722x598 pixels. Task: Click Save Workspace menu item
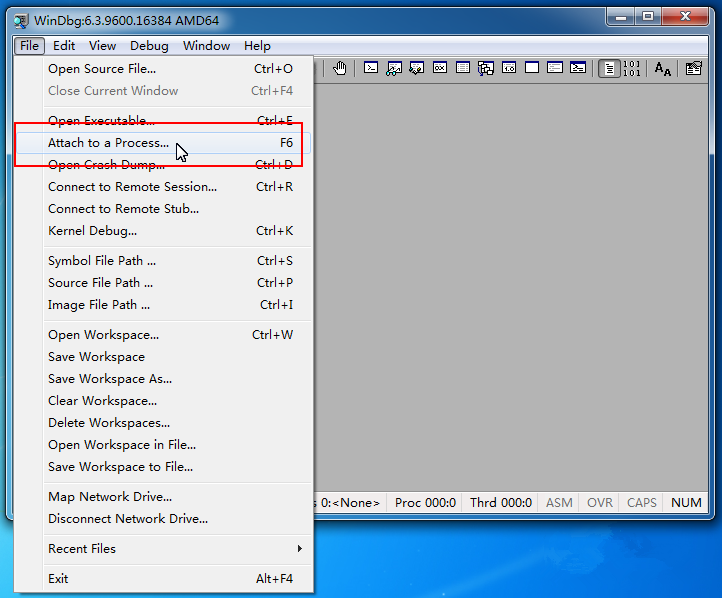164,357
